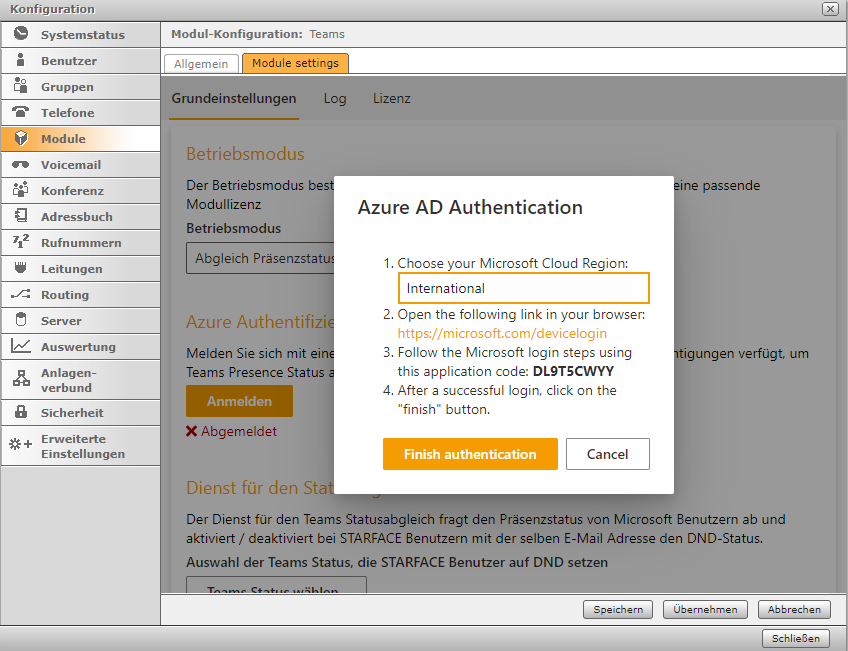Click the Speichern button
This screenshot has width=848, height=651.
click(x=618, y=609)
